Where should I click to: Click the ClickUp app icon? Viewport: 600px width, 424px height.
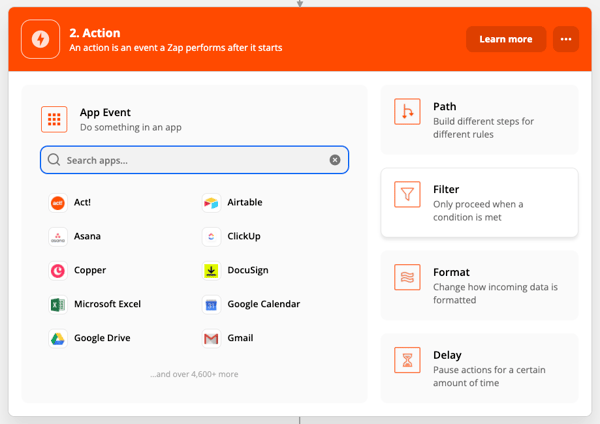pyautogui.click(x=211, y=237)
